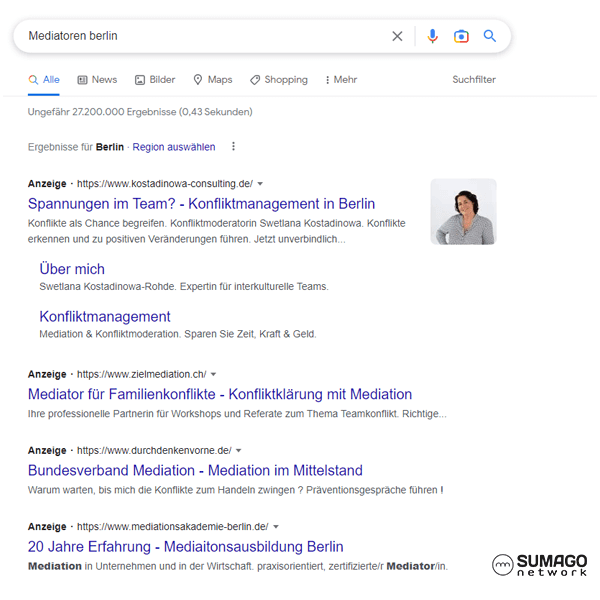600x600 pixels.
Task: Open the Mehr menu
Action: click(341, 80)
